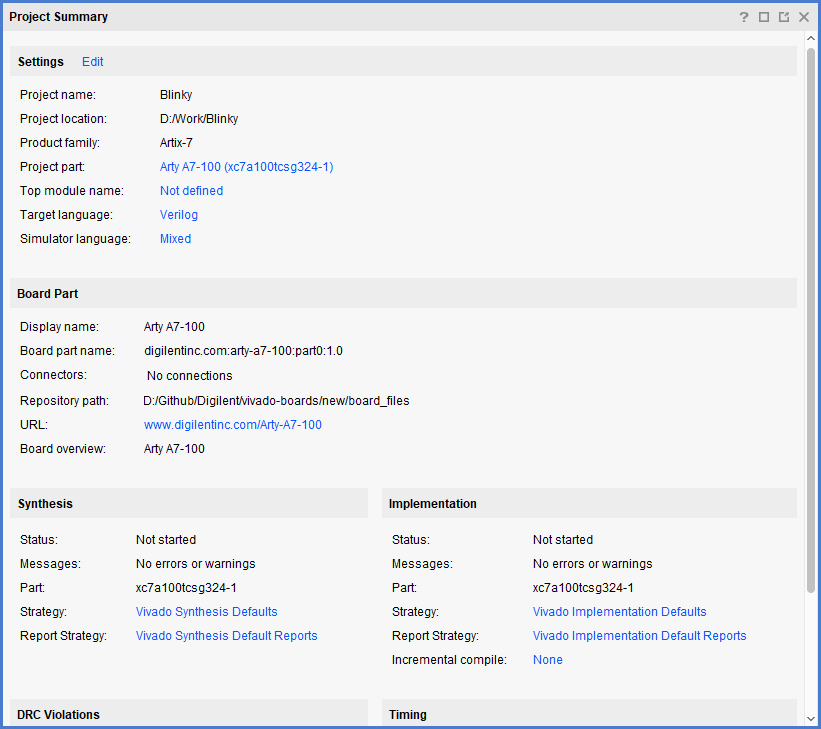Float the Project Summary panel
The height and width of the screenshot is (729, 821).
point(784,17)
